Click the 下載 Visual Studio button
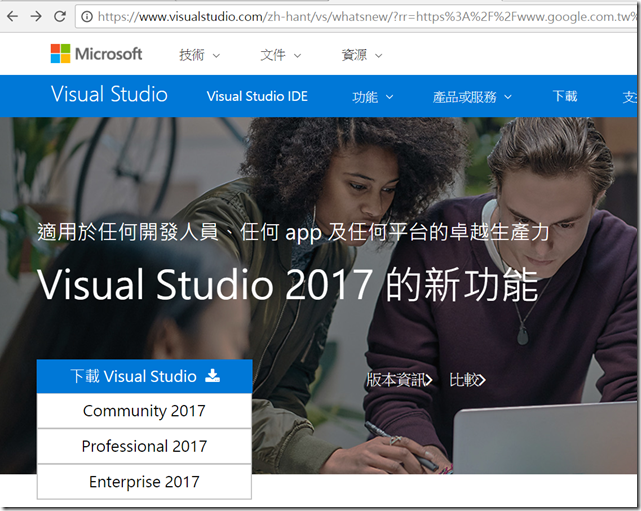The image size is (641, 511). [144, 376]
